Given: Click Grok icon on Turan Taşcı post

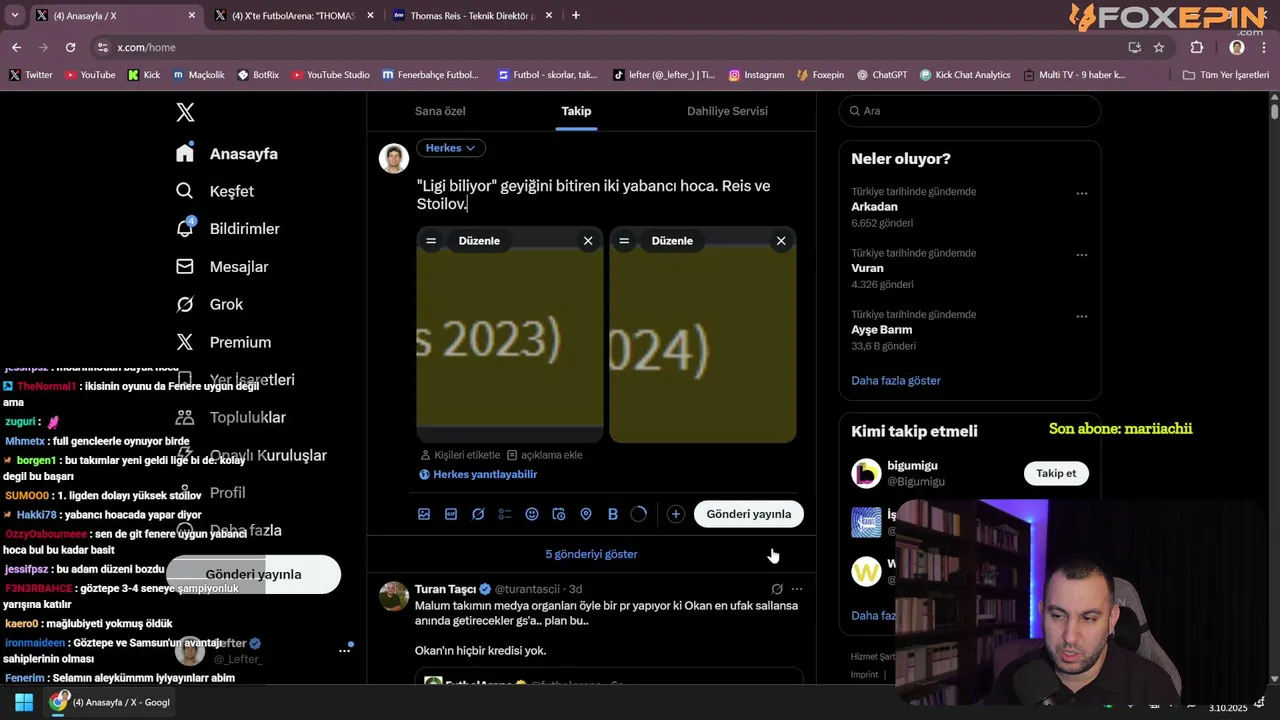Looking at the screenshot, I should [x=777, y=589].
